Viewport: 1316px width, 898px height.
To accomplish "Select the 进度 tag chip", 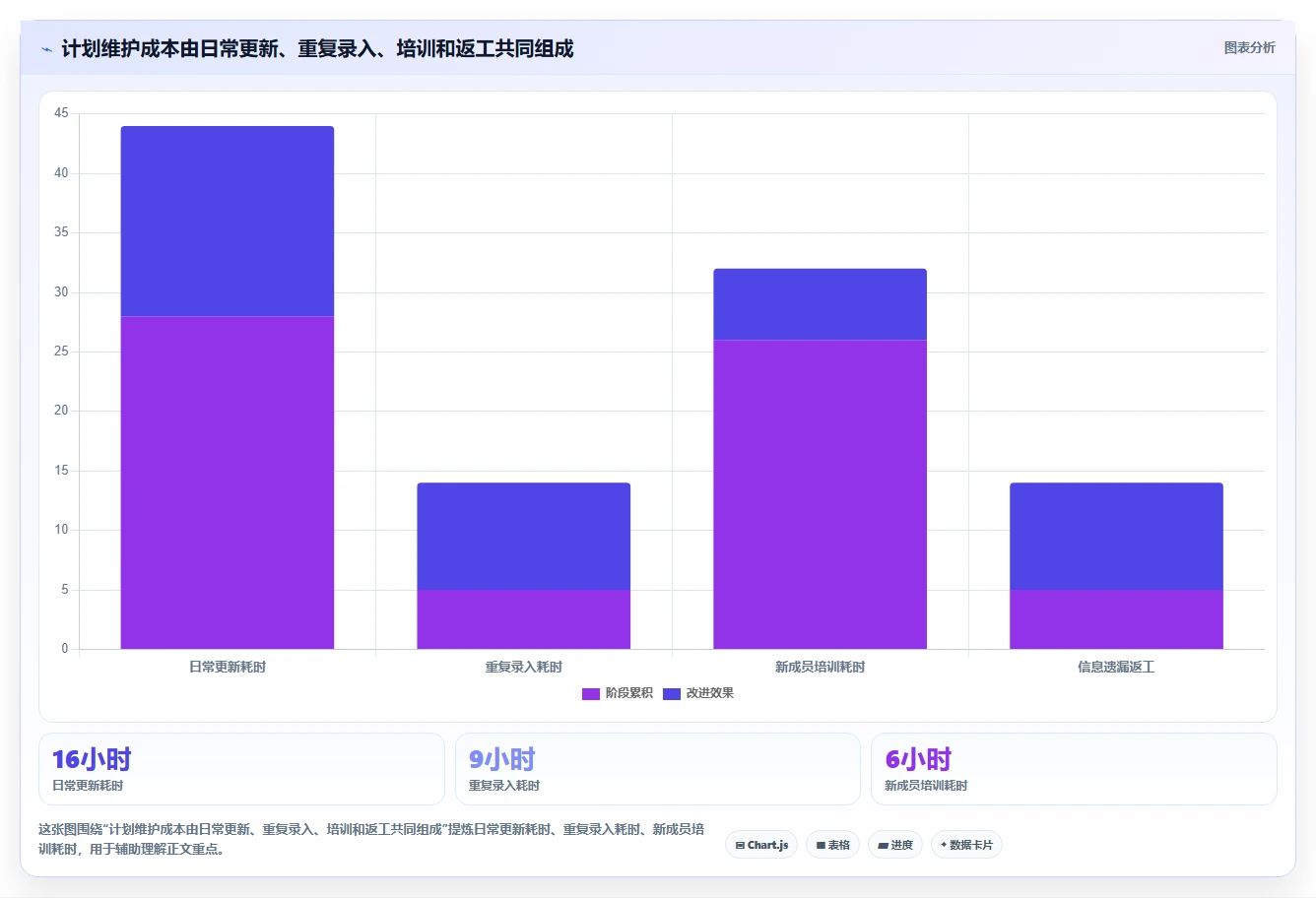I will (x=895, y=845).
